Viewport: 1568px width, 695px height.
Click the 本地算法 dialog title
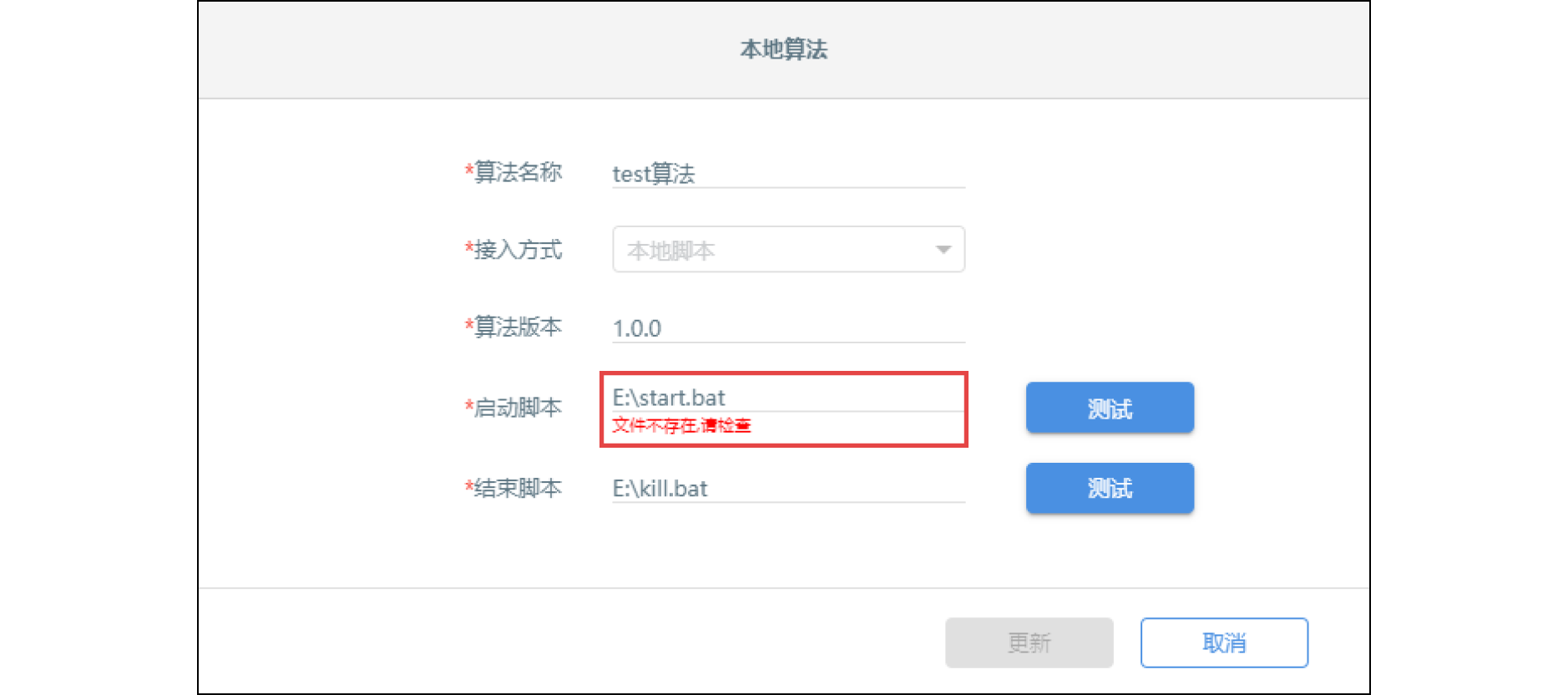[x=783, y=49]
